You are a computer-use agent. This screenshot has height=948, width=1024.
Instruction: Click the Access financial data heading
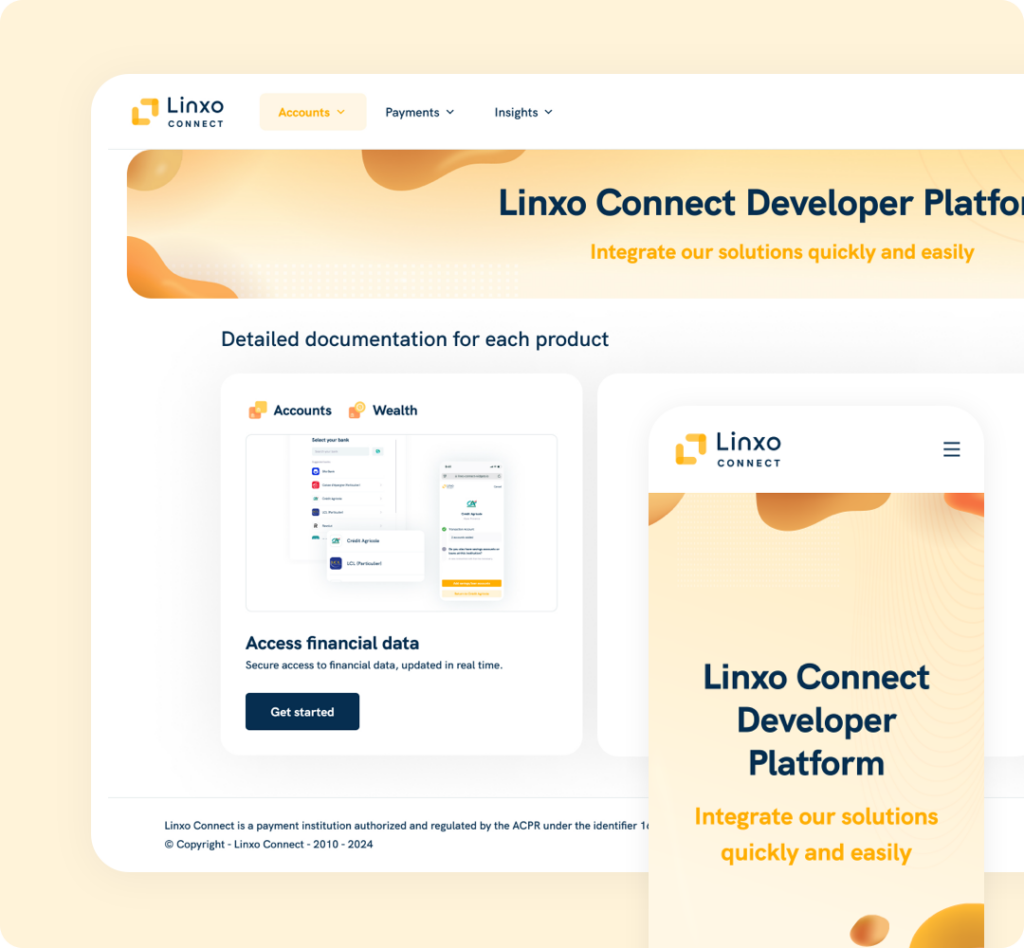pyautogui.click(x=332, y=643)
